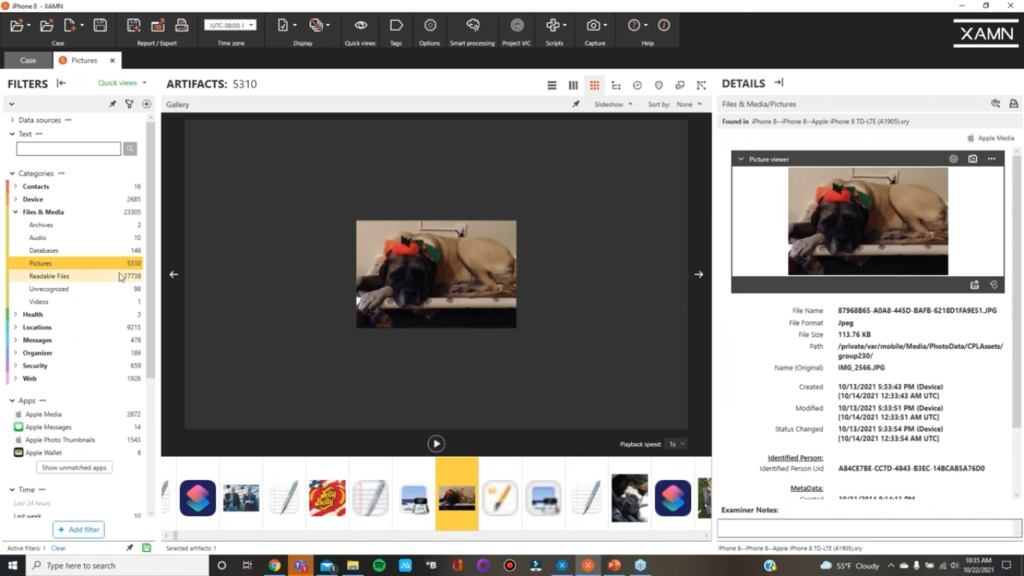Switch artifacts to list view
The image size is (1024, 576).
552,85
